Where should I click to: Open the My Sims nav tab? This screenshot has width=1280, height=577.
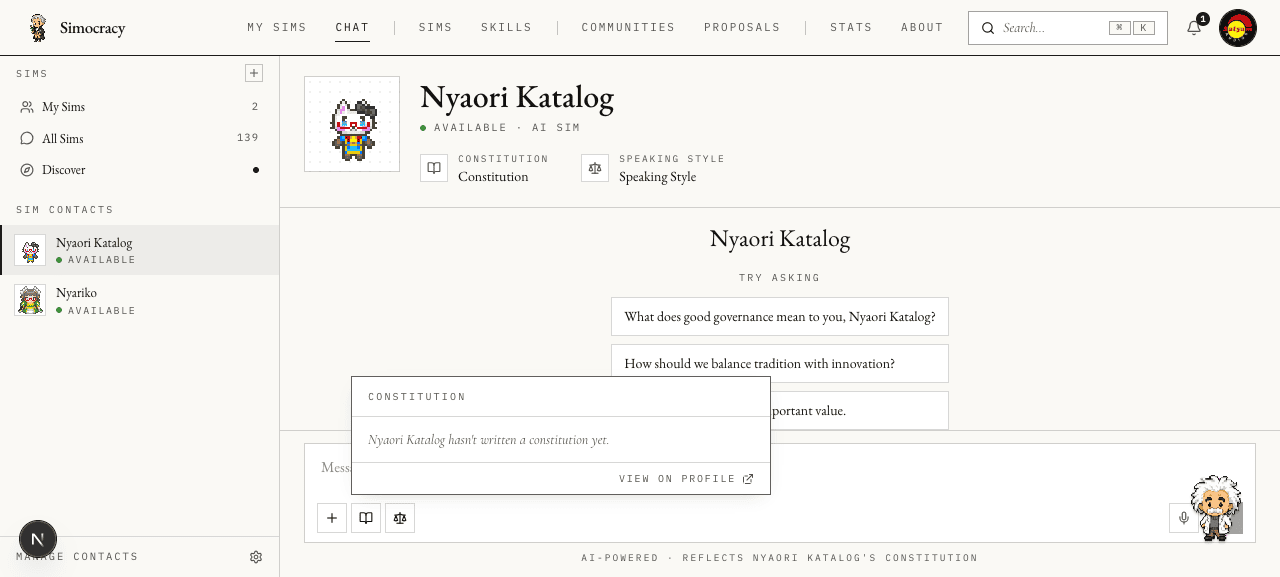tap(277, 28)
